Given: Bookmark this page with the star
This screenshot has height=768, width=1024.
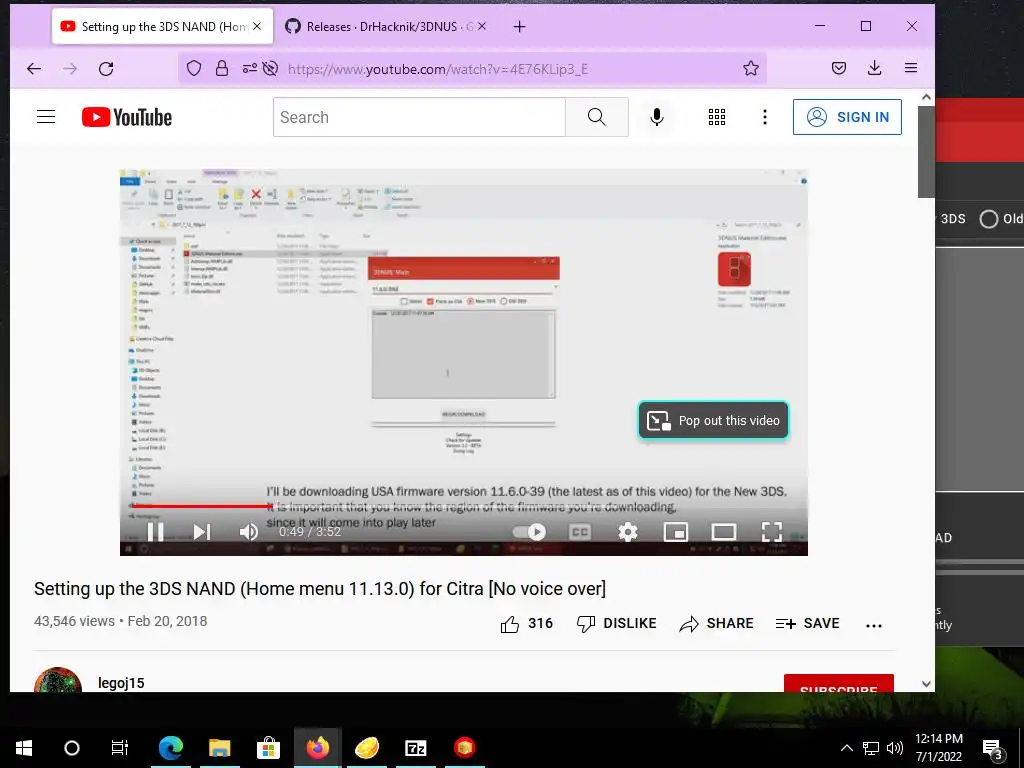Looking at the screenshot, I should click(x=751, y=69).
